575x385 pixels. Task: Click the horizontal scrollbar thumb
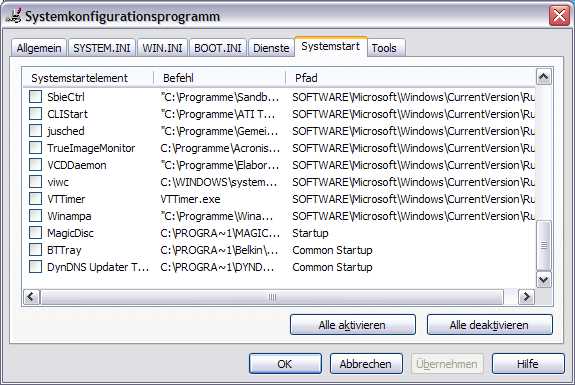click(272, 297)
